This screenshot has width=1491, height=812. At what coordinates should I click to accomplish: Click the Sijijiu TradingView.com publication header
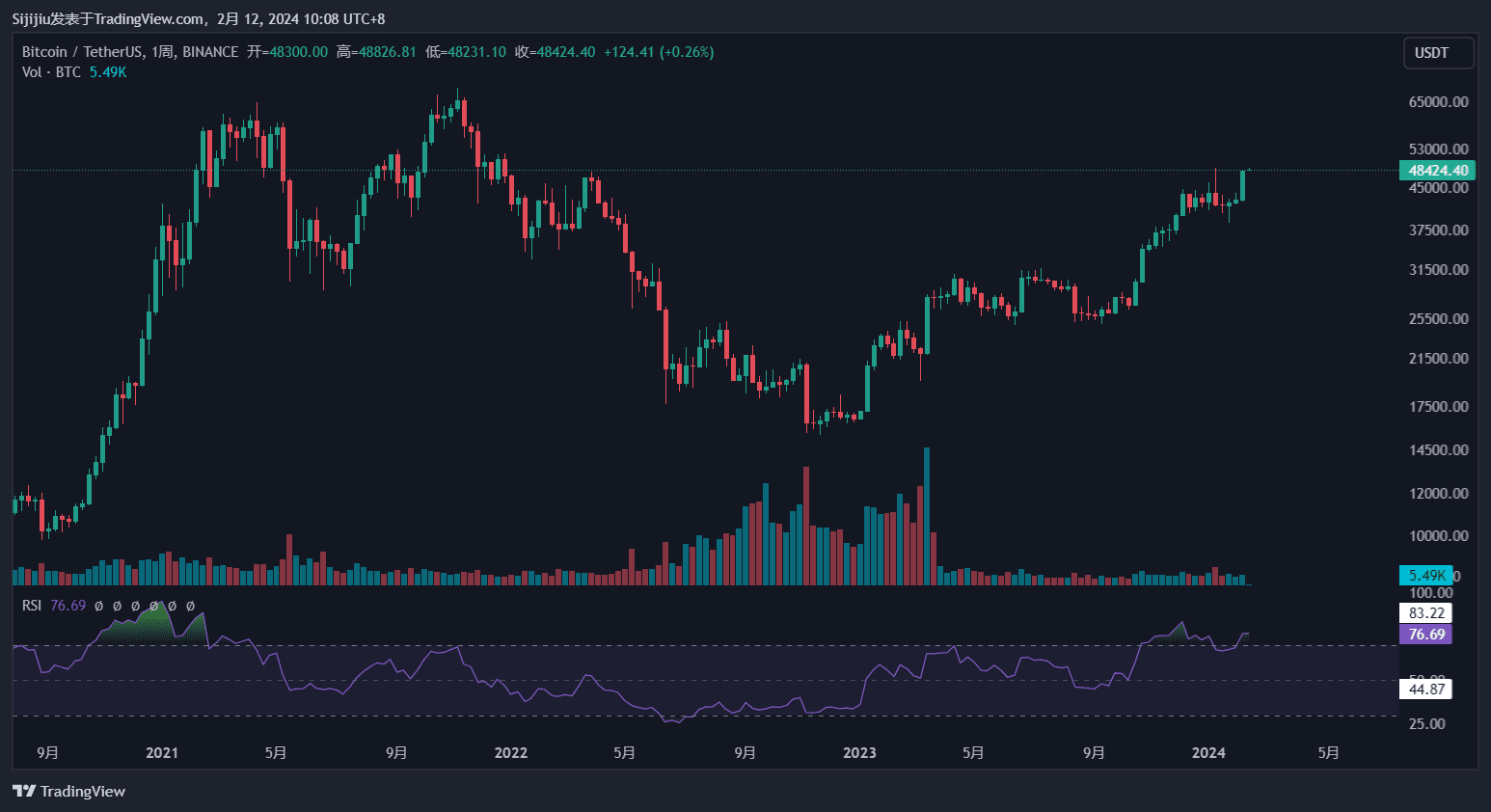(x=199, y=18)
